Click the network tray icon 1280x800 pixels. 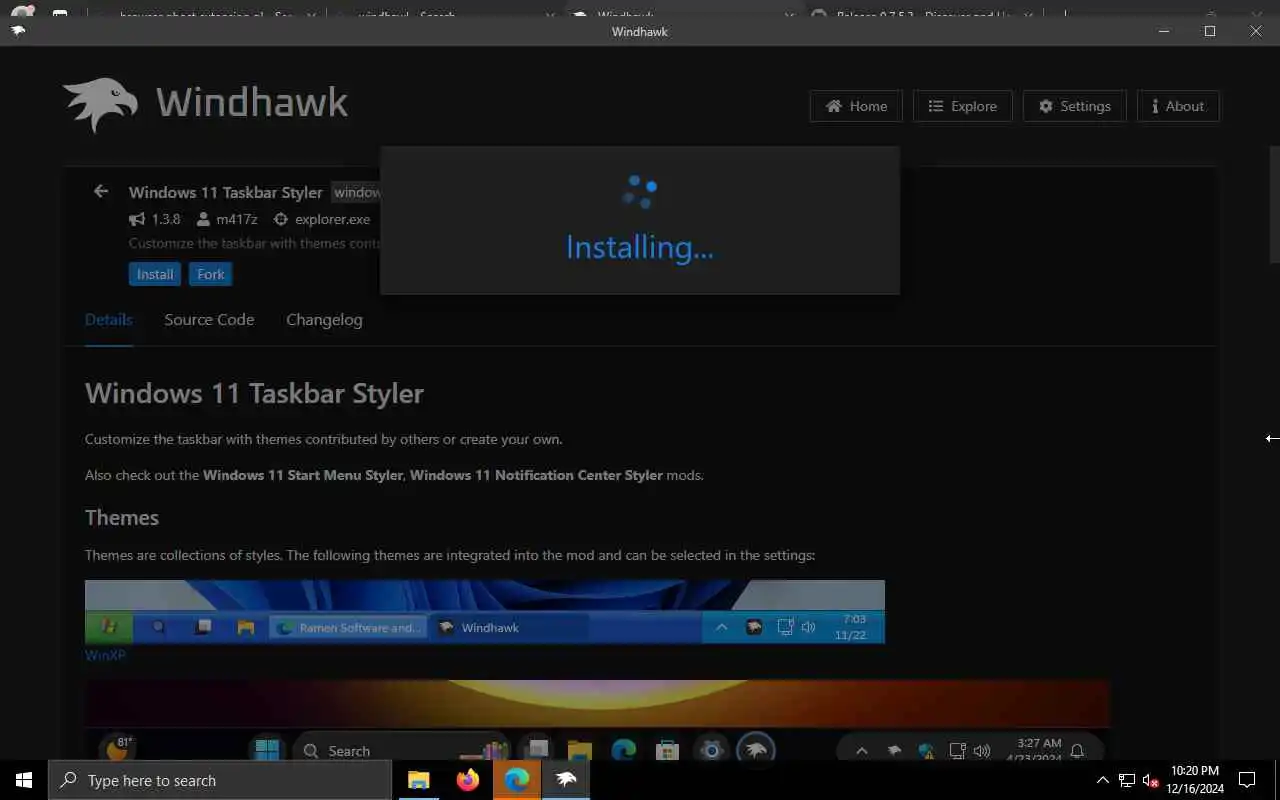point(1127,780)
